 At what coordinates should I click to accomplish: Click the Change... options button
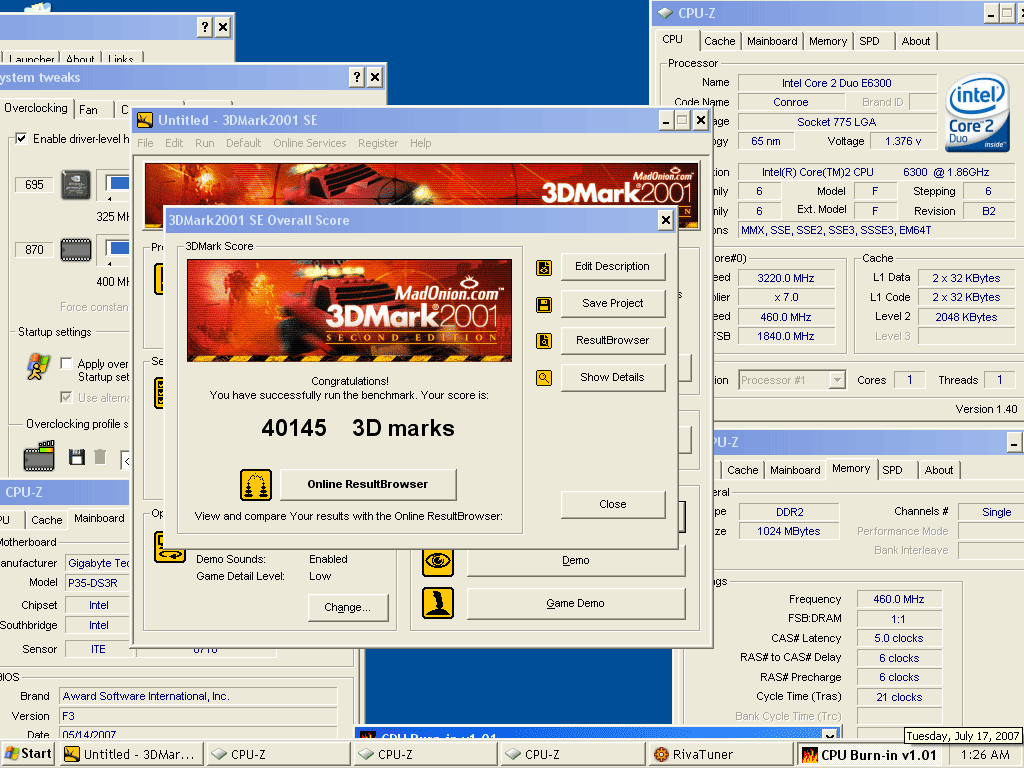pos(347,607)
